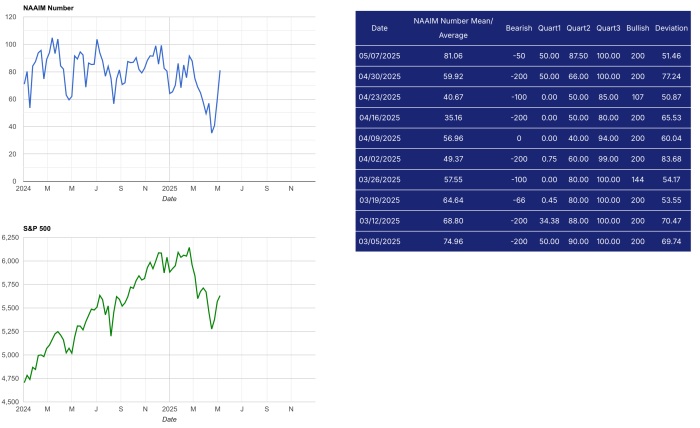The width and height of the screenshot is (700, 428).
Task: Click the Quart3 column header
Action: point(608,28)
